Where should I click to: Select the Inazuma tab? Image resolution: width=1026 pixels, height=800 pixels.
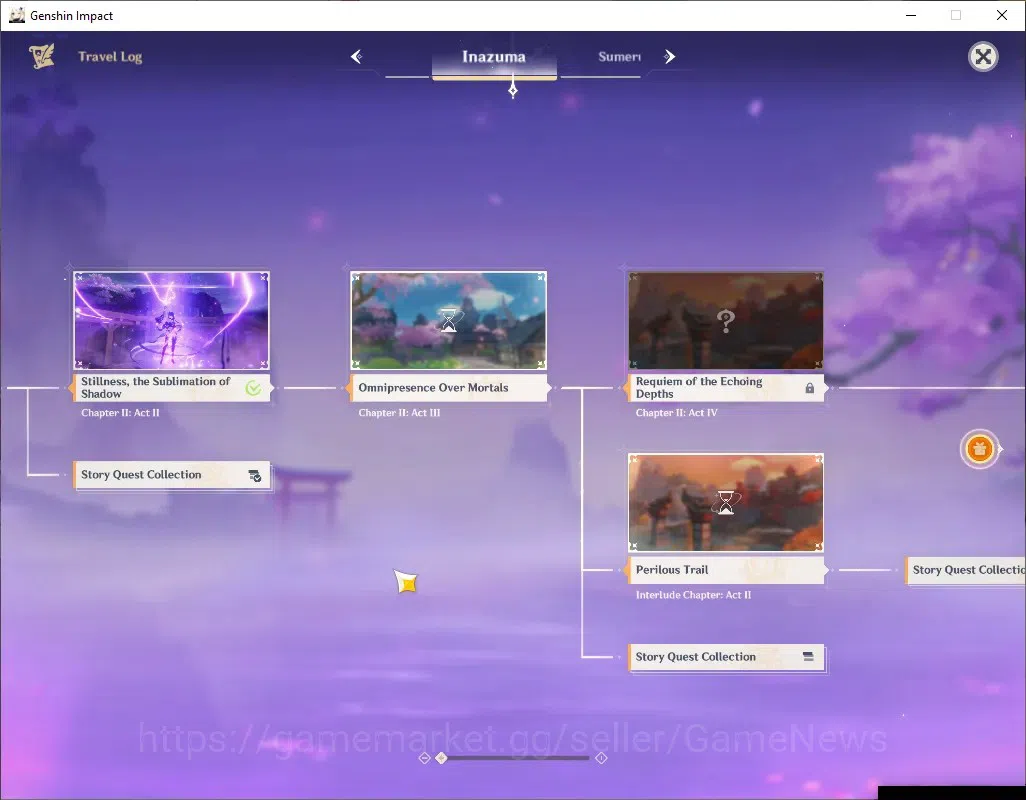click(x=494, y=57)
